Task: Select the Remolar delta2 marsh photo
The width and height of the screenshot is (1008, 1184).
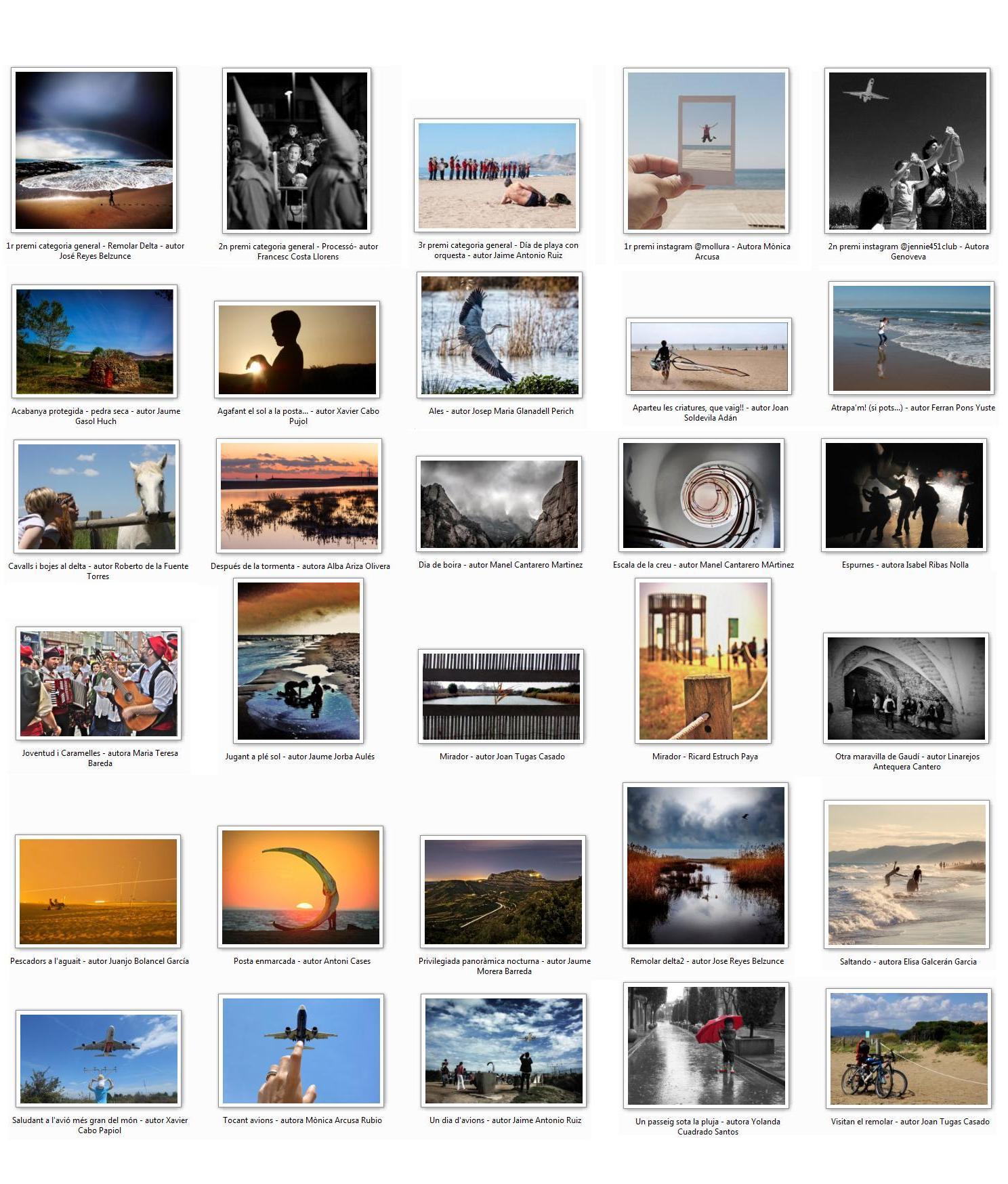Action: (705, 865)
